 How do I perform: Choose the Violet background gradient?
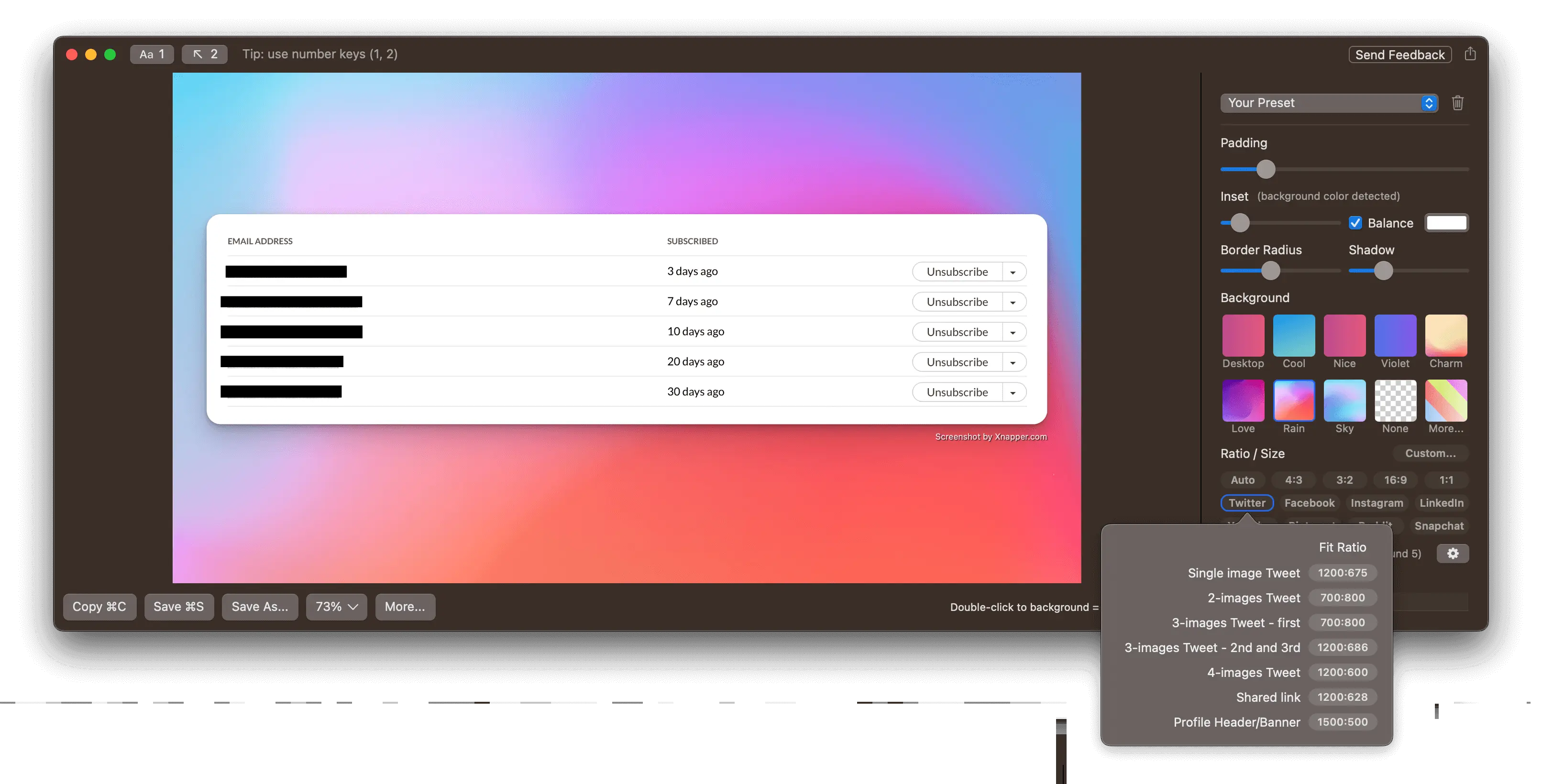pyautogui.click(x=1395, y=335)
